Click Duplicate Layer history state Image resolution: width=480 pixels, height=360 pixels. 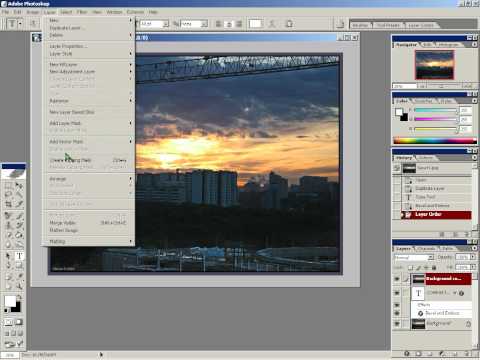pos(436,189)
